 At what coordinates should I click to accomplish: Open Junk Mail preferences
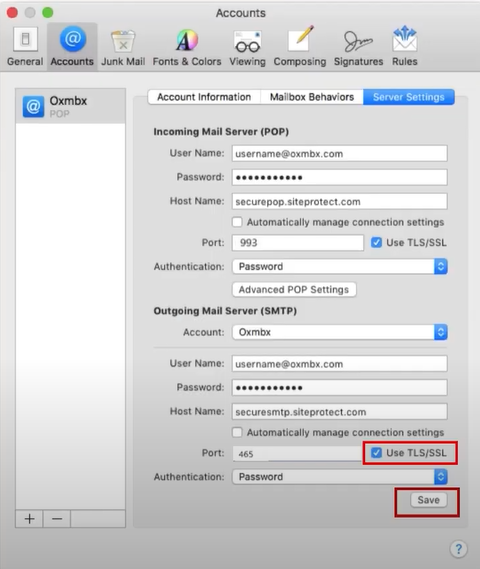pyautogui.click(x=123, y=46)
